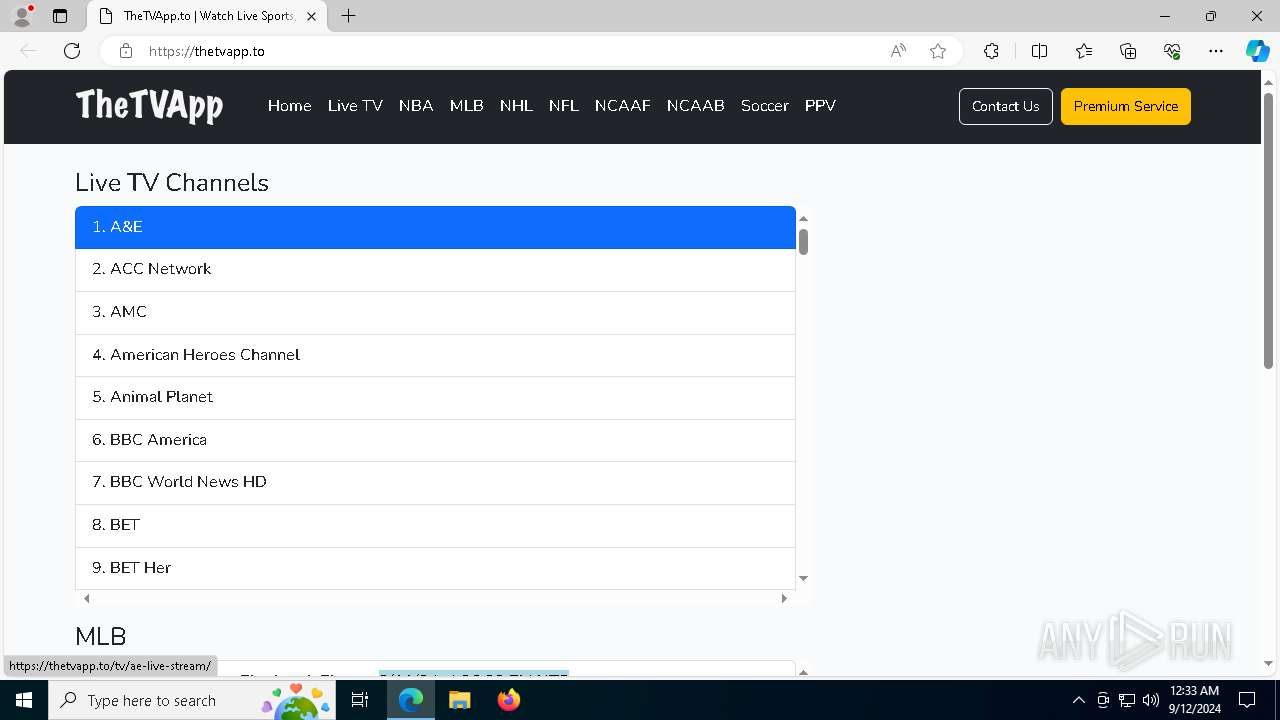This screenshot has height=720, width=1280.
Task: Open NCAAF nav item
Action: 622,106
